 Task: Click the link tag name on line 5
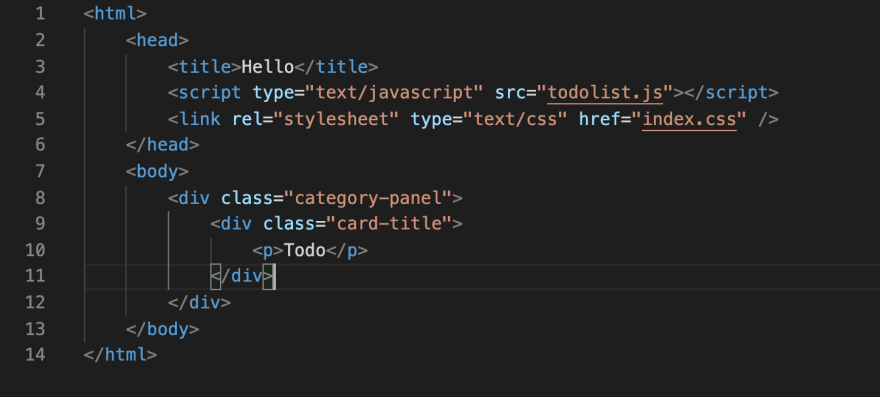click(199, 119)
